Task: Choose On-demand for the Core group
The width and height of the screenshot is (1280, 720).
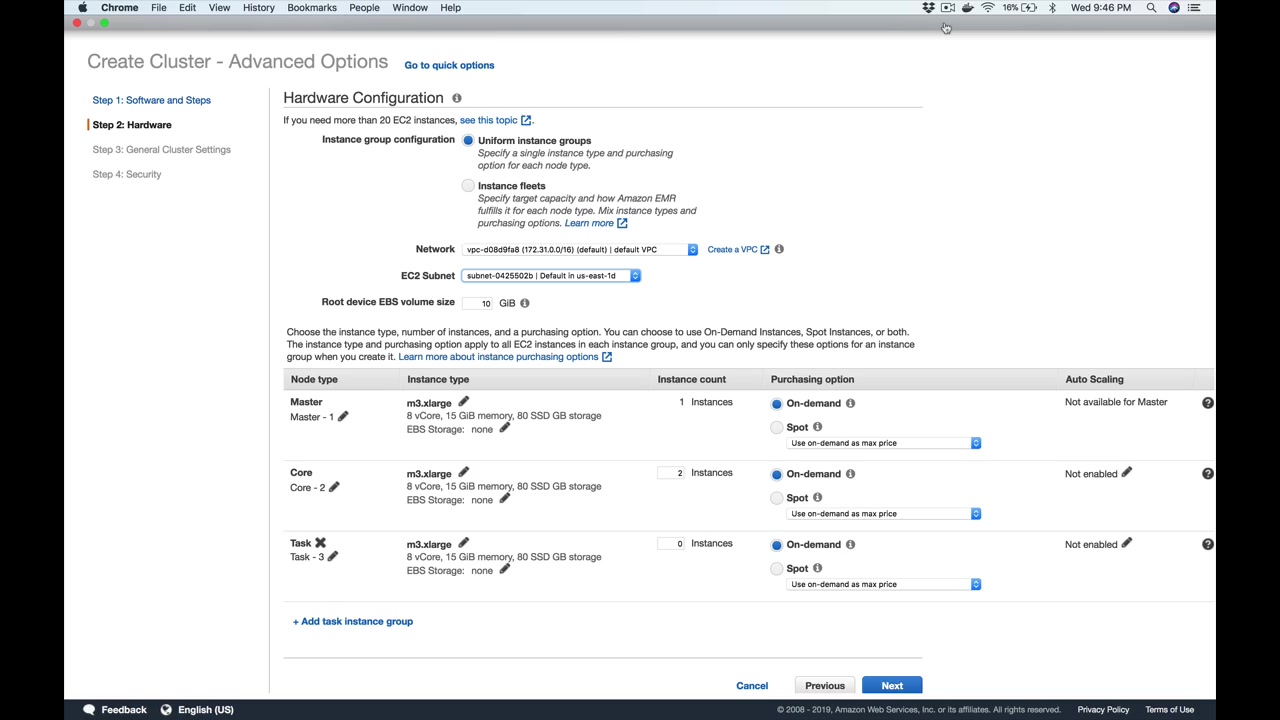Action: click(x=777, y=474)
